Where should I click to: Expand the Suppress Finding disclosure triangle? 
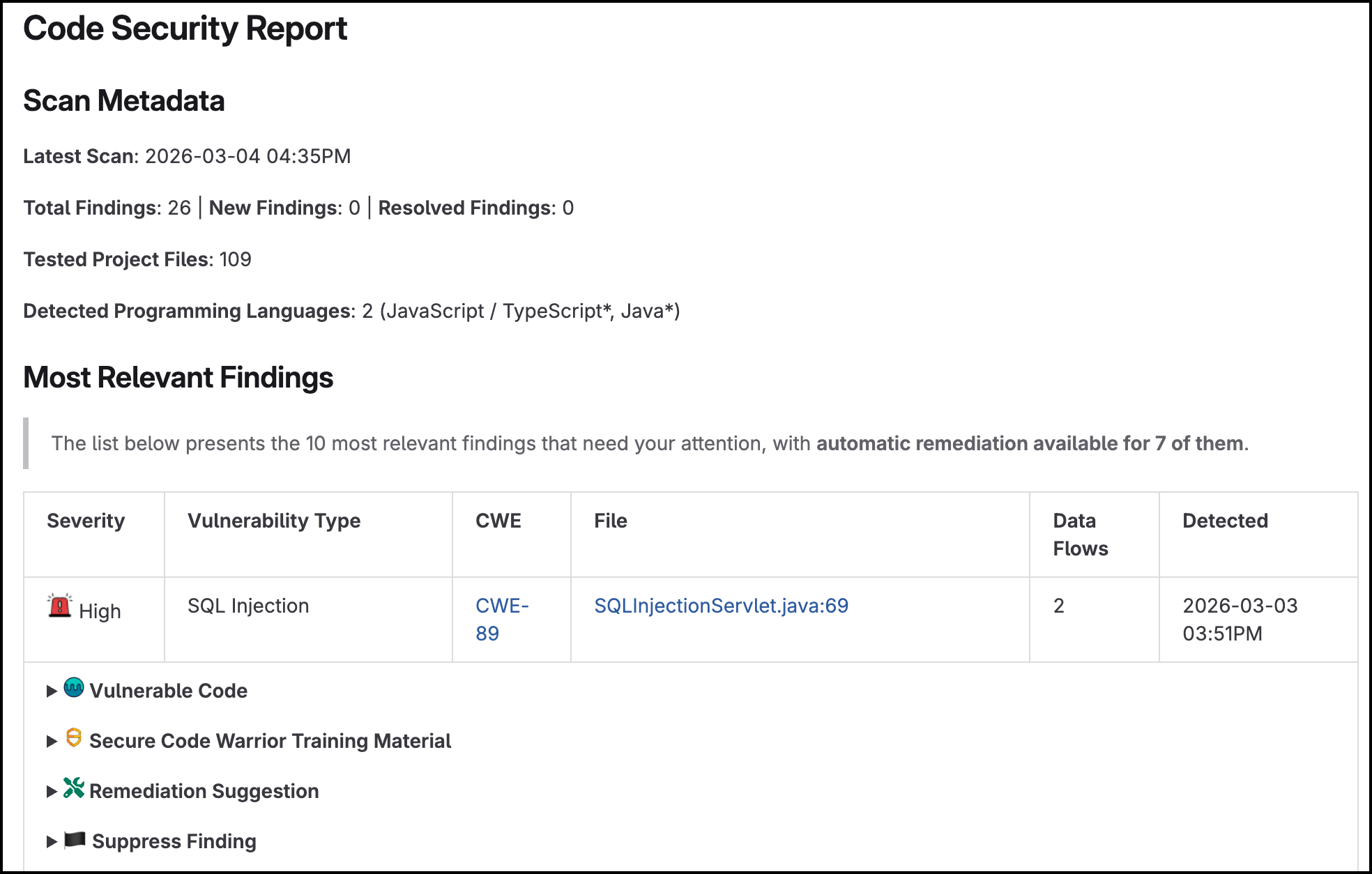tap(52, 842)
